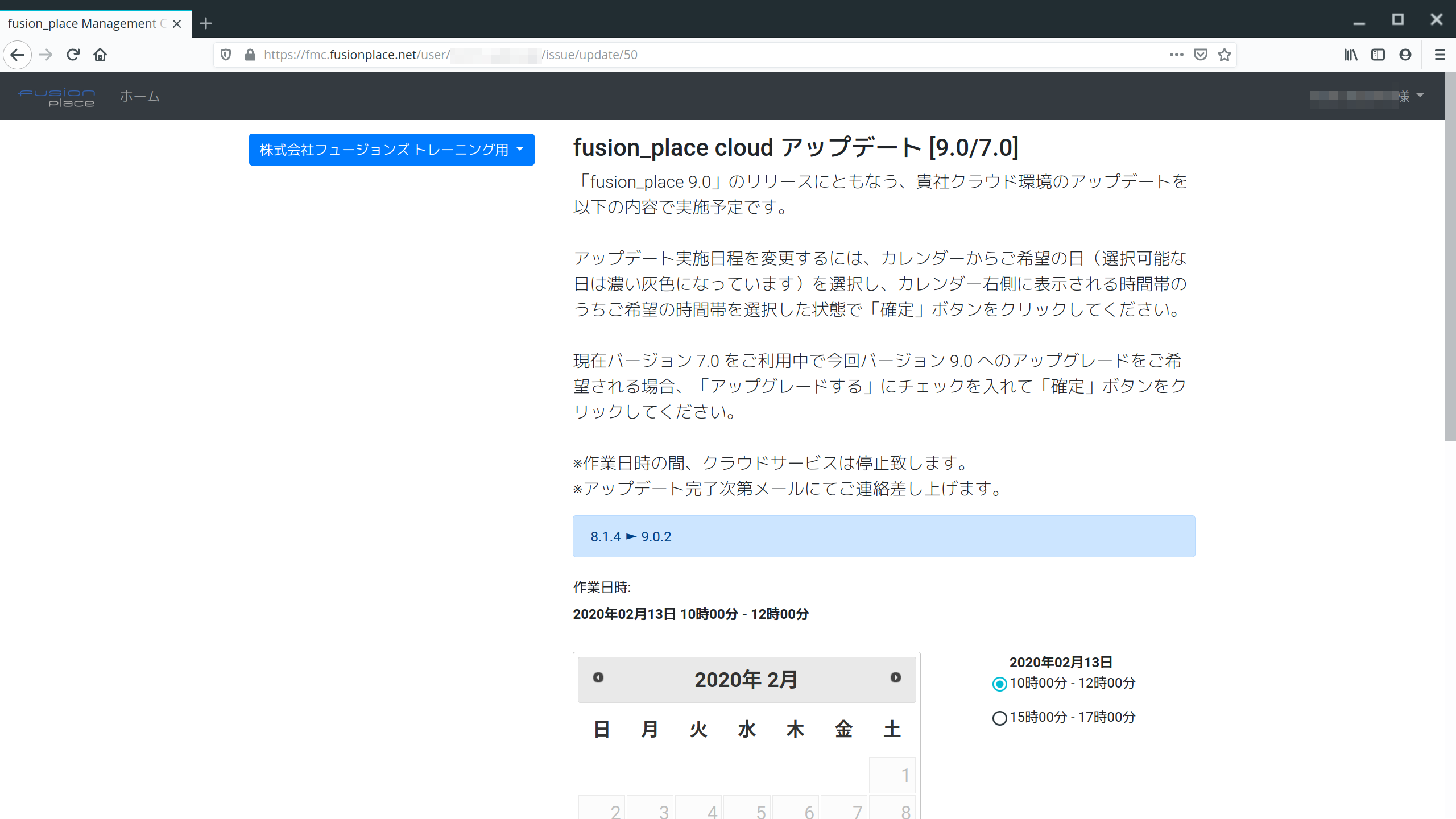Open the Firefox hamburger menu

[x=1440, y=55]
